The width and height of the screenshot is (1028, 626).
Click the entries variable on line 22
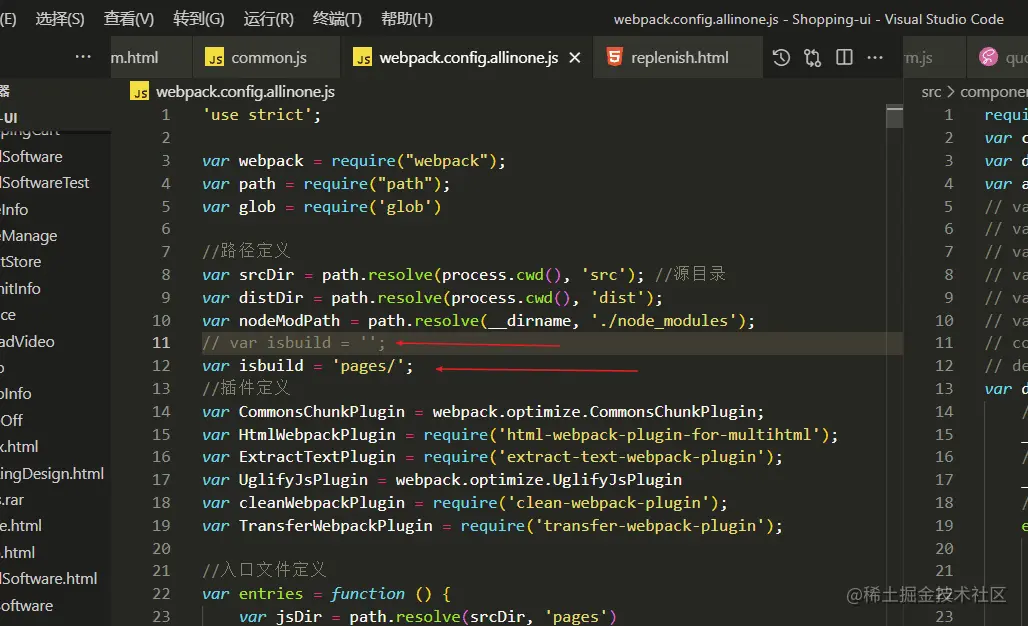pos(271,594)
